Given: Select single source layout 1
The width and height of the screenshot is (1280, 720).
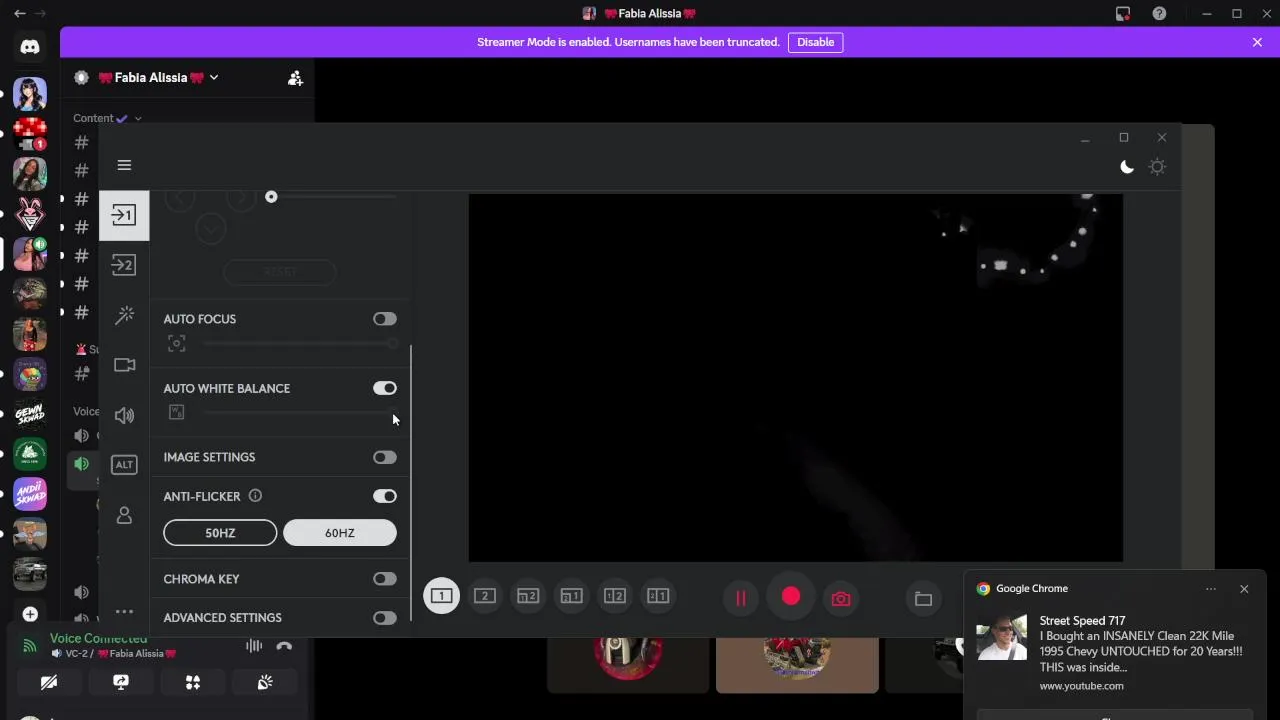Looking at the screenshot, I should click(441, 597).
